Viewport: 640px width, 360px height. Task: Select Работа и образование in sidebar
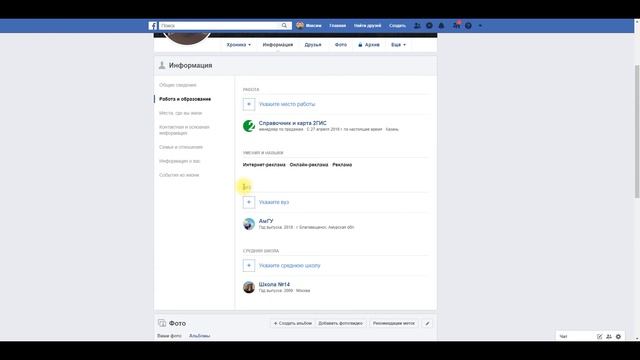click(185, 99)
